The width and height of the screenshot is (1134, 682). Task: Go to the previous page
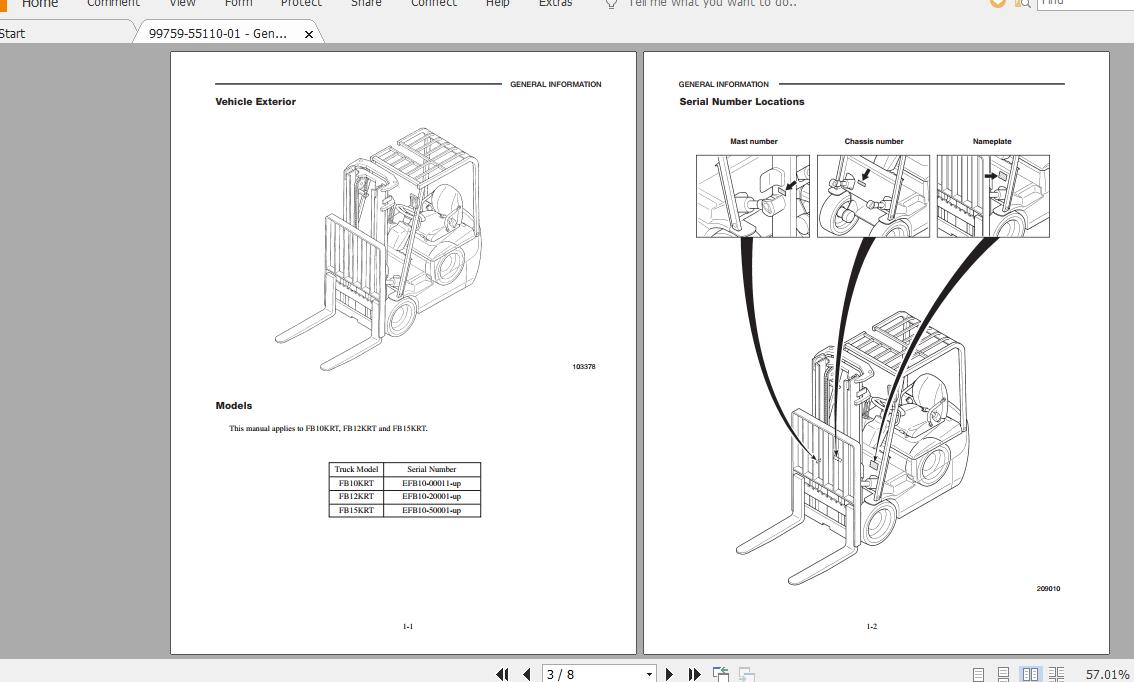tap(526, 674)
